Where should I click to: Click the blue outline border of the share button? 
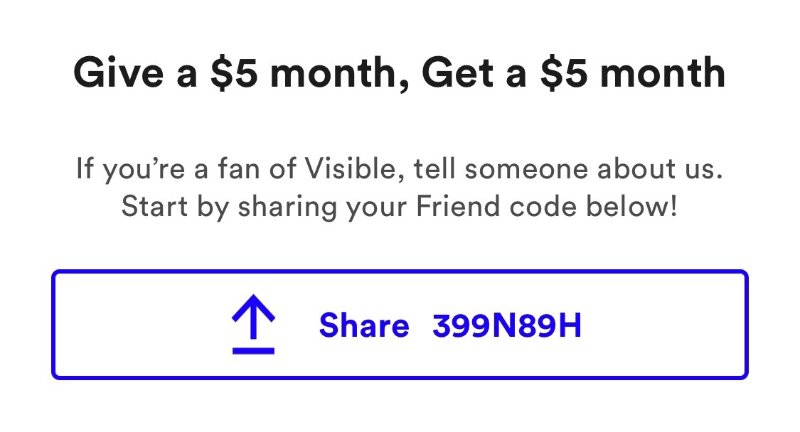pyautogui.click(x=399, y=272)
